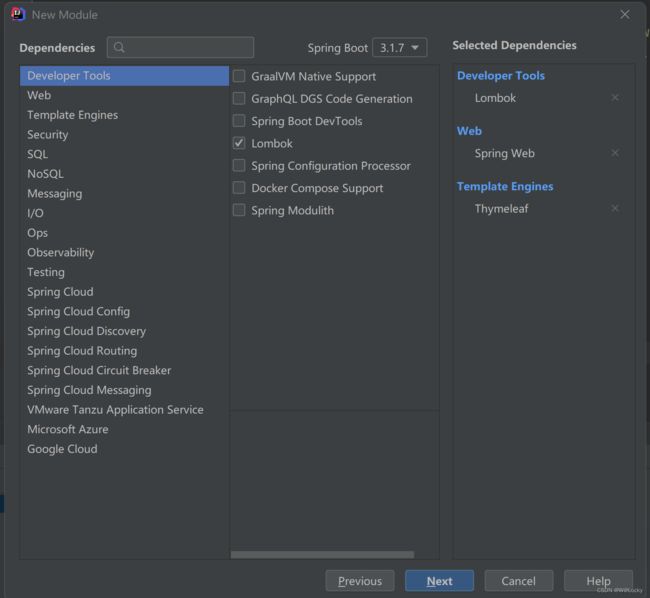This screenshot has width=650, height=598.
Task: Open the Ops category
Action: click(124, 233)
